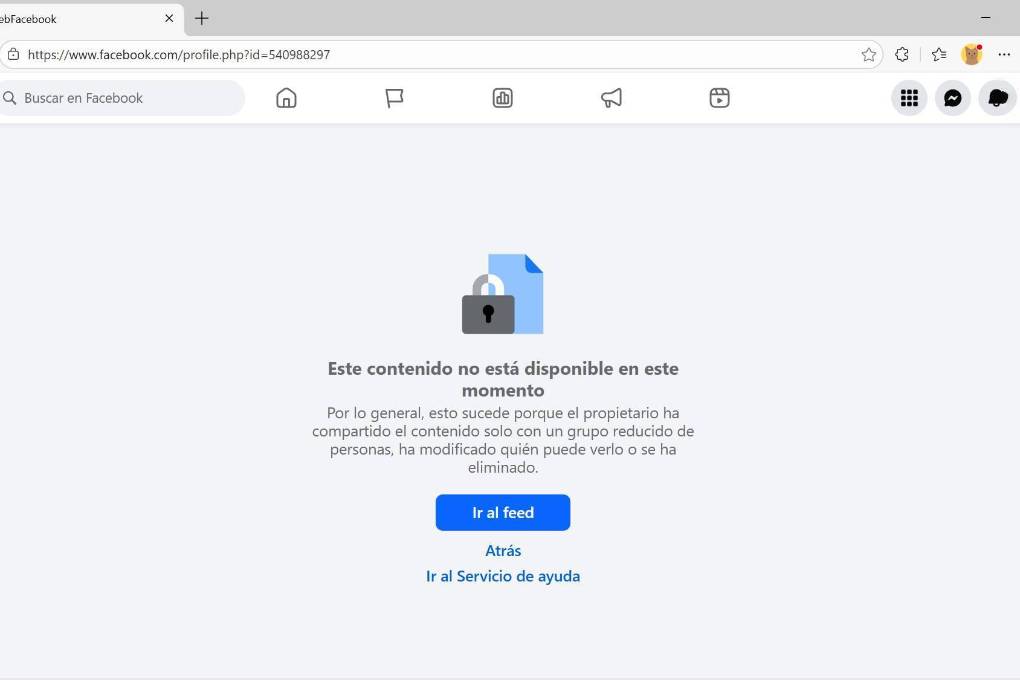Open the browser profile avatar
Screen dimensions: 1020x680
pos(972,55)
